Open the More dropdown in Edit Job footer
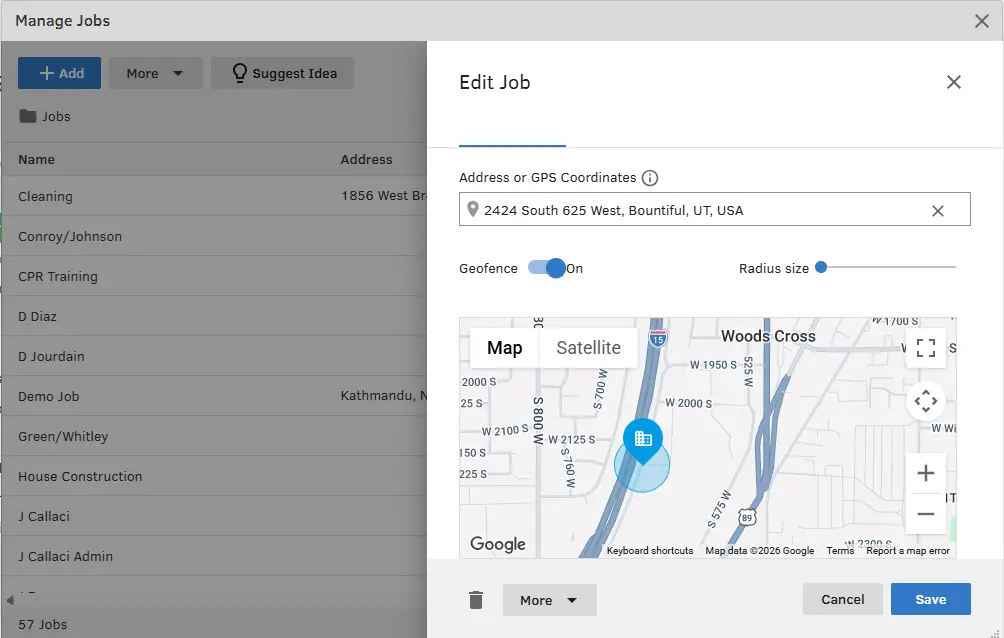 [x=549, y=600]
